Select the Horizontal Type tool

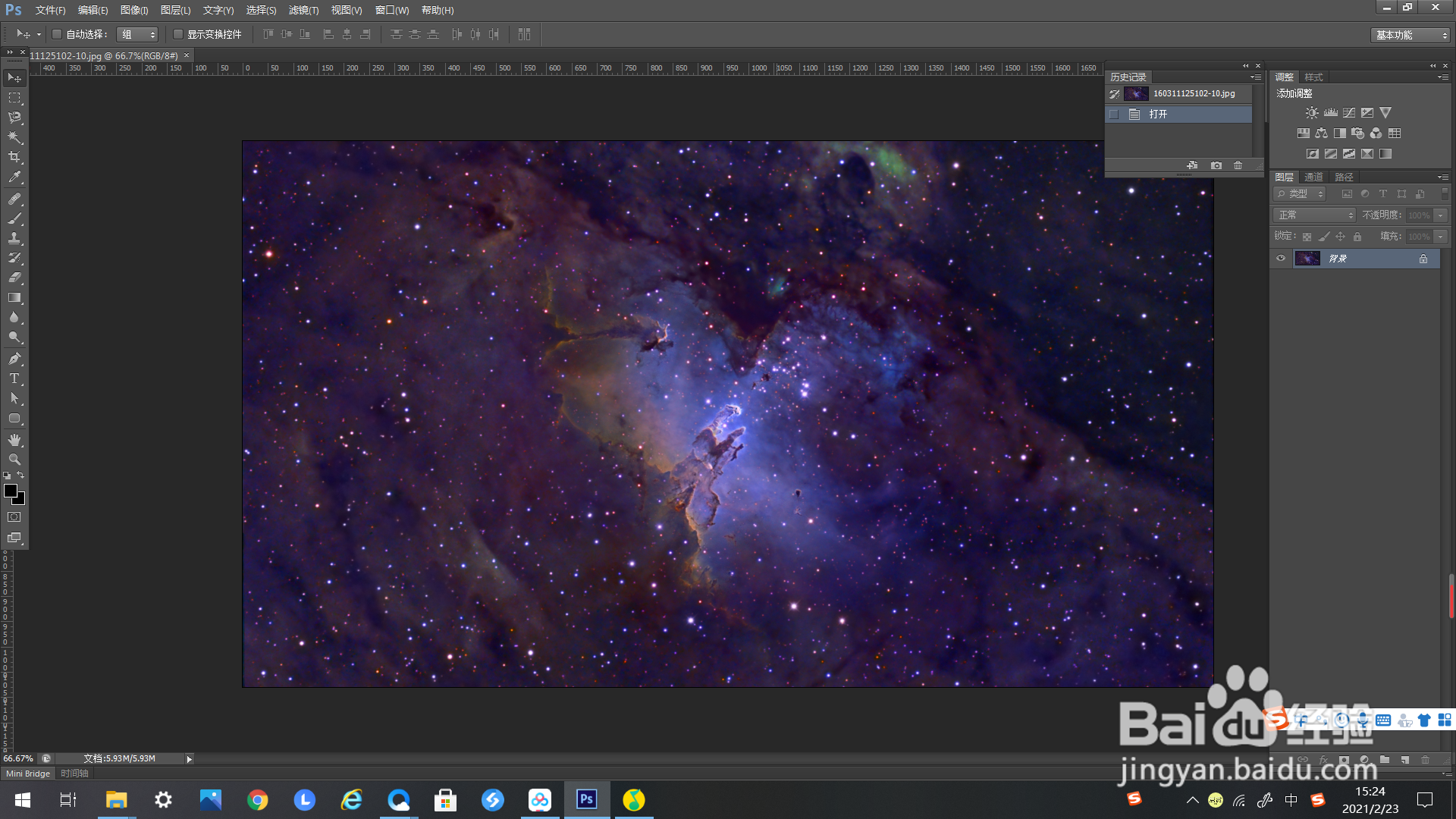(14, 378)
